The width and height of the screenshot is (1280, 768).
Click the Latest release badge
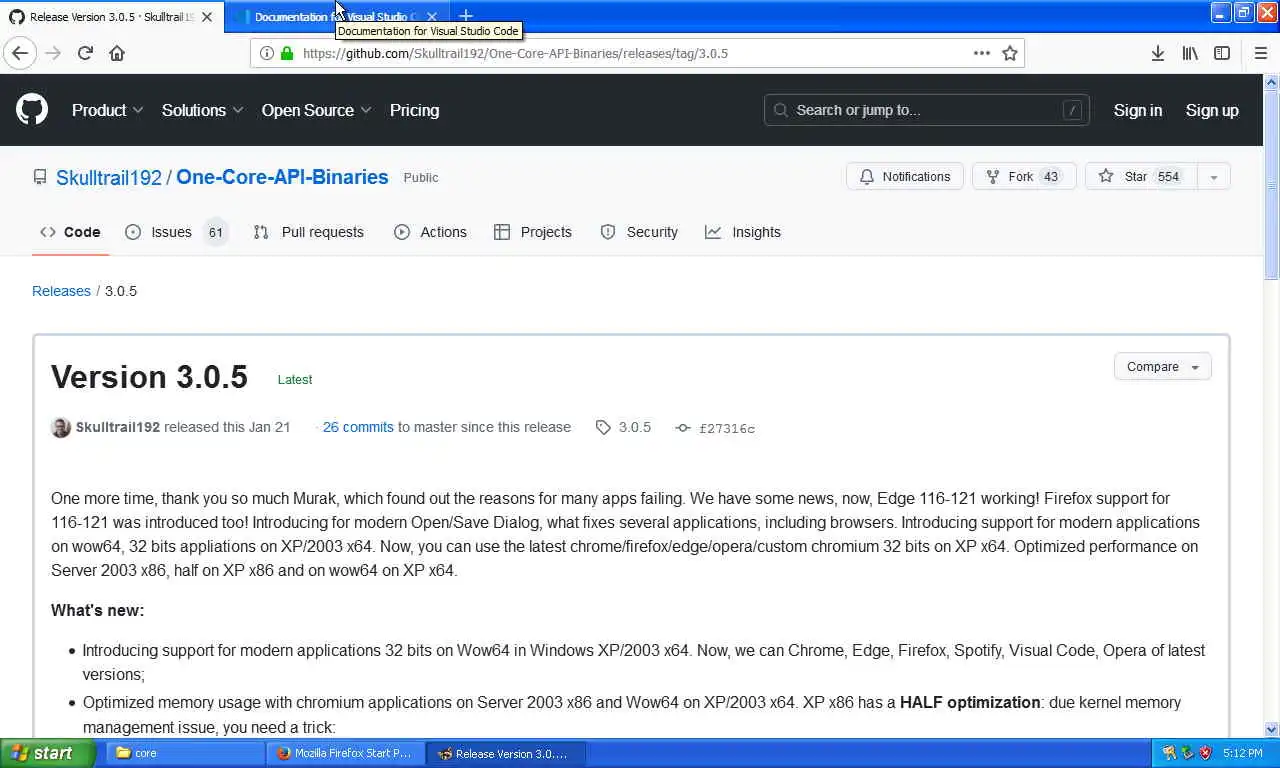click(x=295, y=379)
